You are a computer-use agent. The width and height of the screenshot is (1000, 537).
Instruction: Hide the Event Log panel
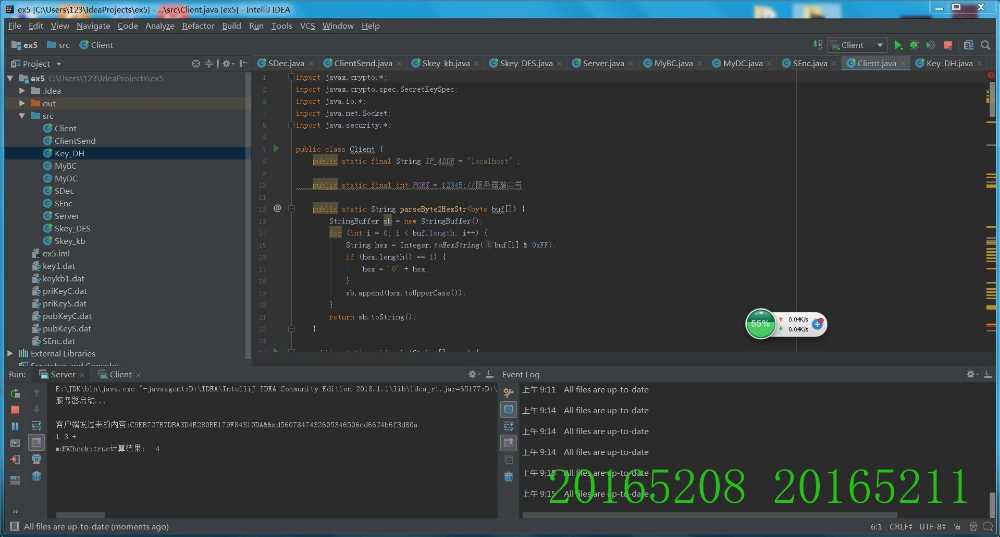[x=987, y=374]
